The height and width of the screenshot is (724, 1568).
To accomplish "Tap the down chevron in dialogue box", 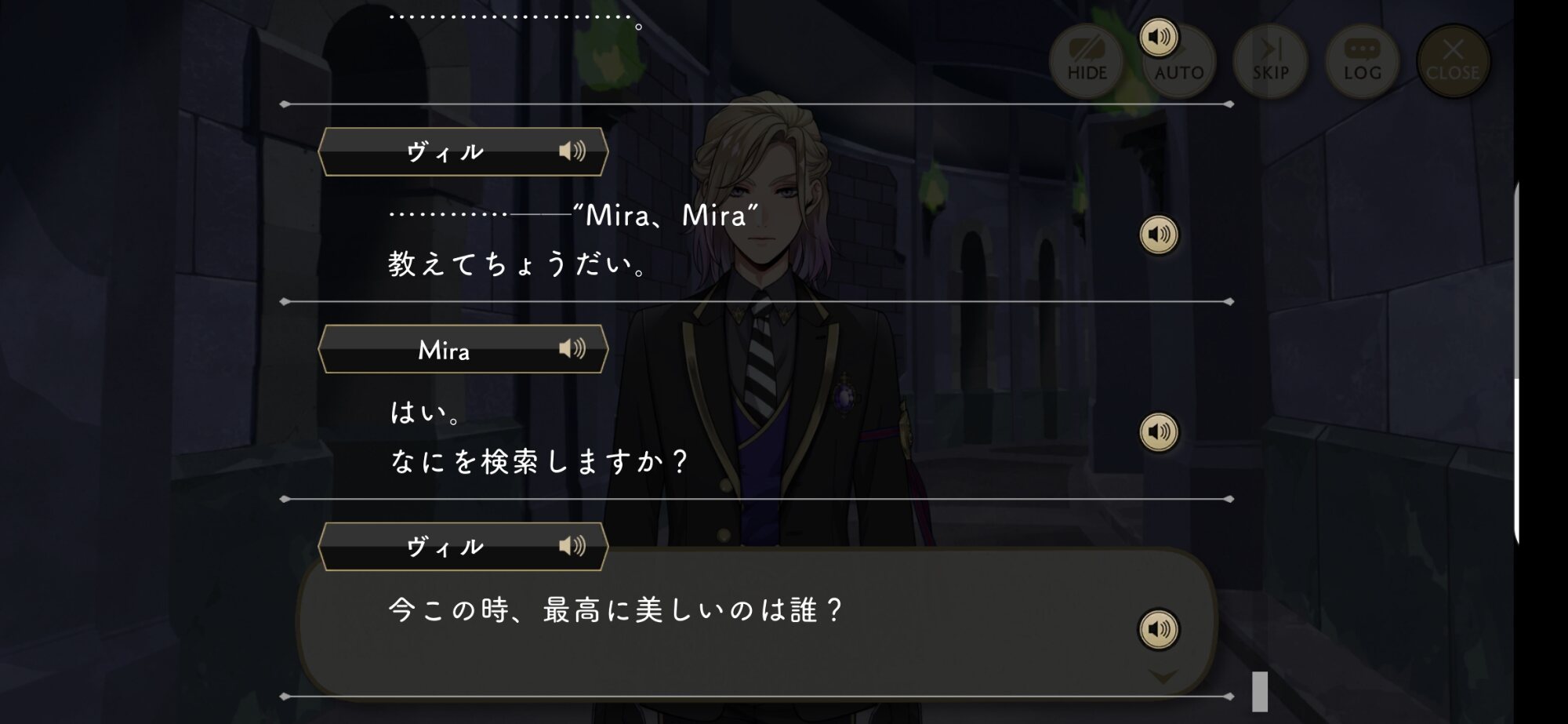I will coord(1163,676).
